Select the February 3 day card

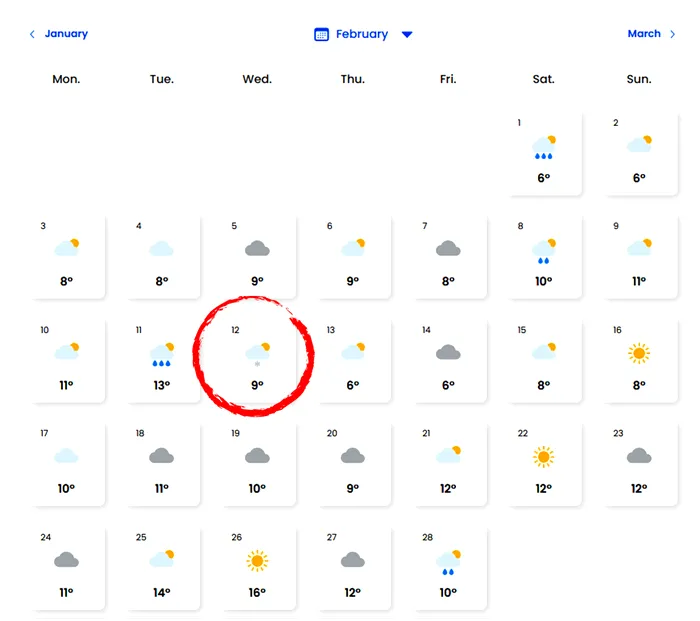pos(67,256)
